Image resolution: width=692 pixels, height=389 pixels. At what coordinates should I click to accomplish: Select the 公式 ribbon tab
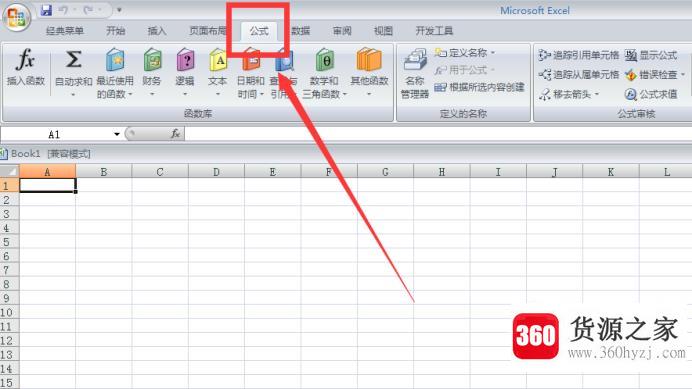point(259,31)
